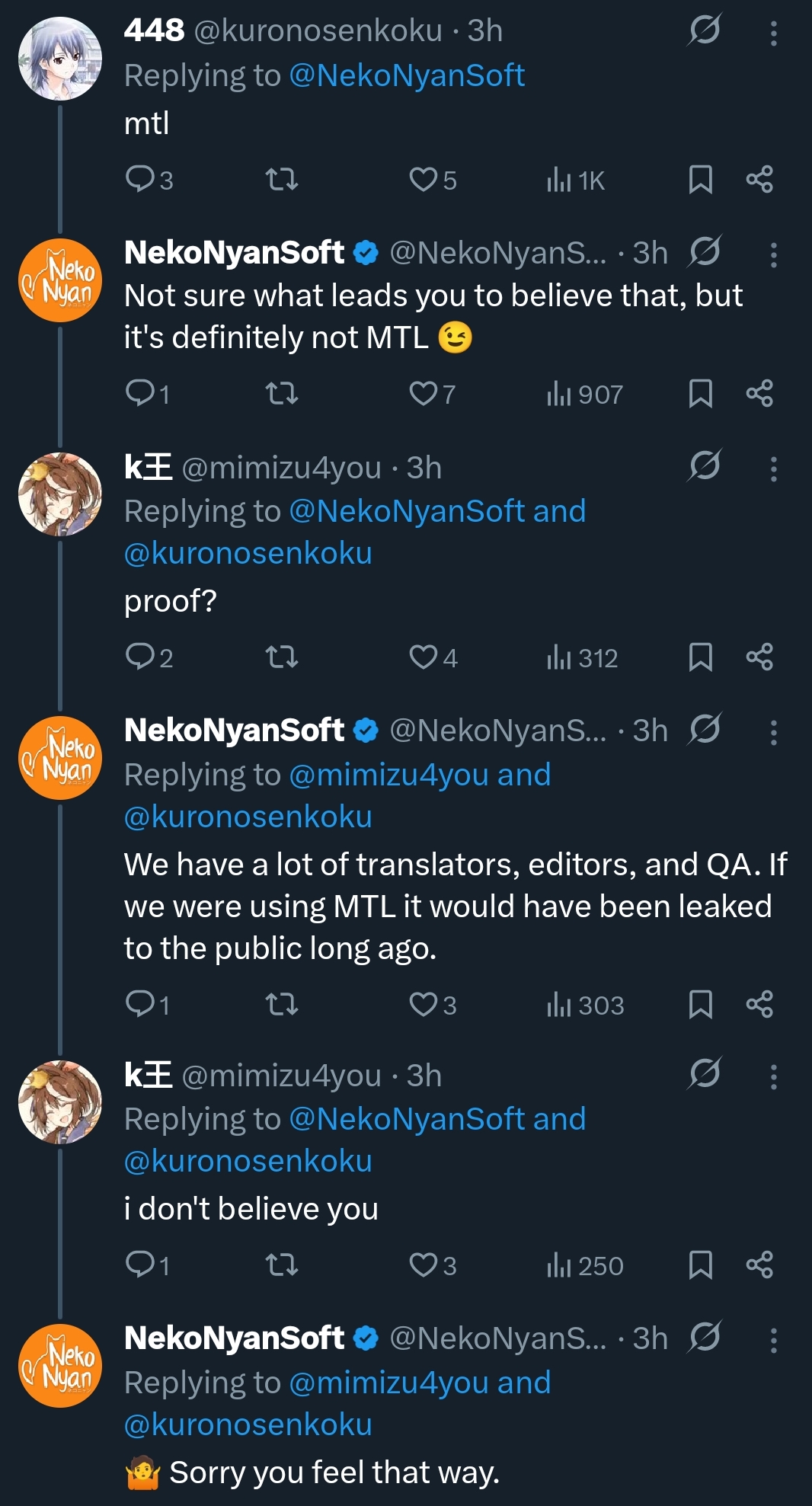Repost the "translators, editors, and QA" tweet
The height and width of the screenshot is (1506, 812).
[x=281, y=1005]
